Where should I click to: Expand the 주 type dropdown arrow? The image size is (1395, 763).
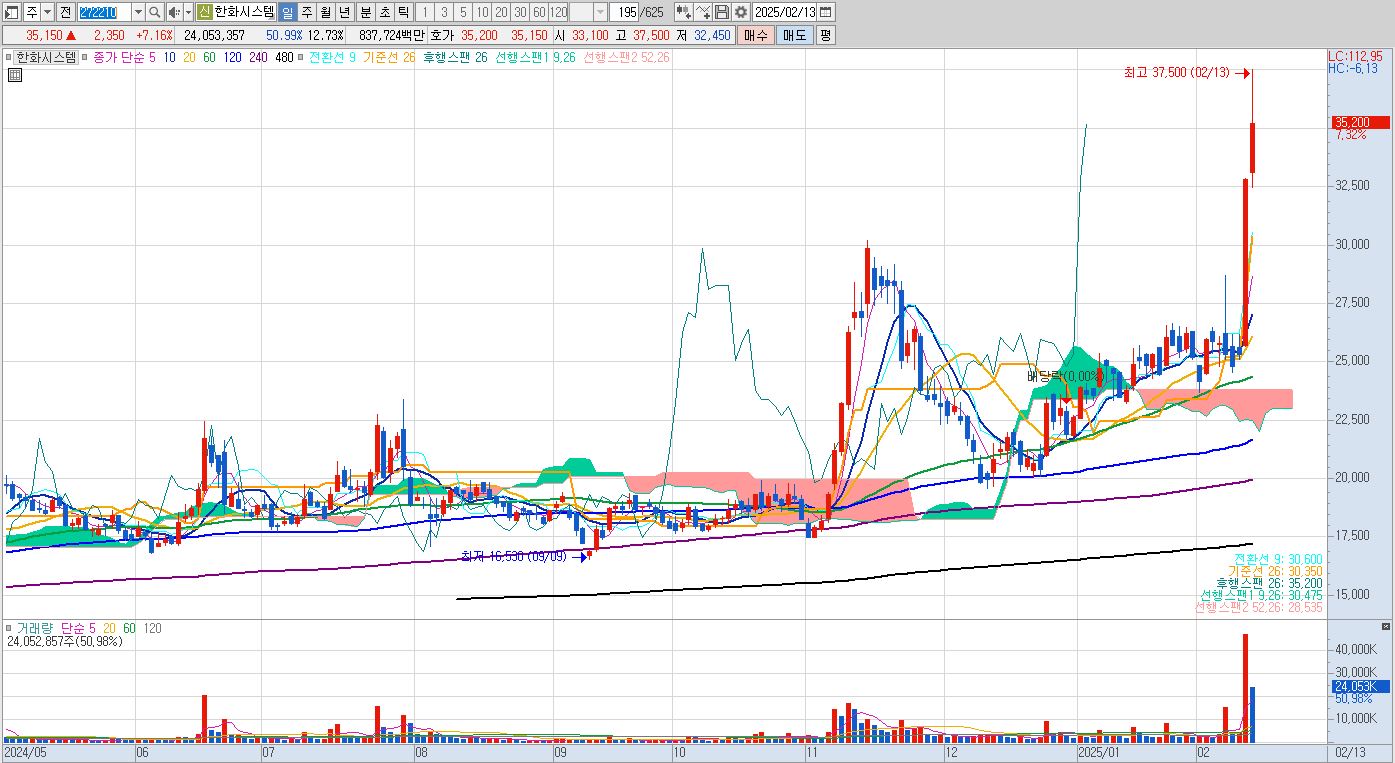(47, 12)
